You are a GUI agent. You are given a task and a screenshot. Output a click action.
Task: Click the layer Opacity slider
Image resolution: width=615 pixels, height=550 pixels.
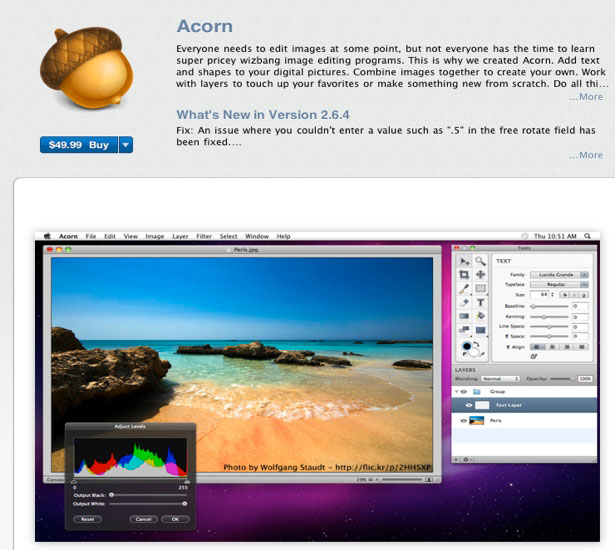click(x=562, y=379)
